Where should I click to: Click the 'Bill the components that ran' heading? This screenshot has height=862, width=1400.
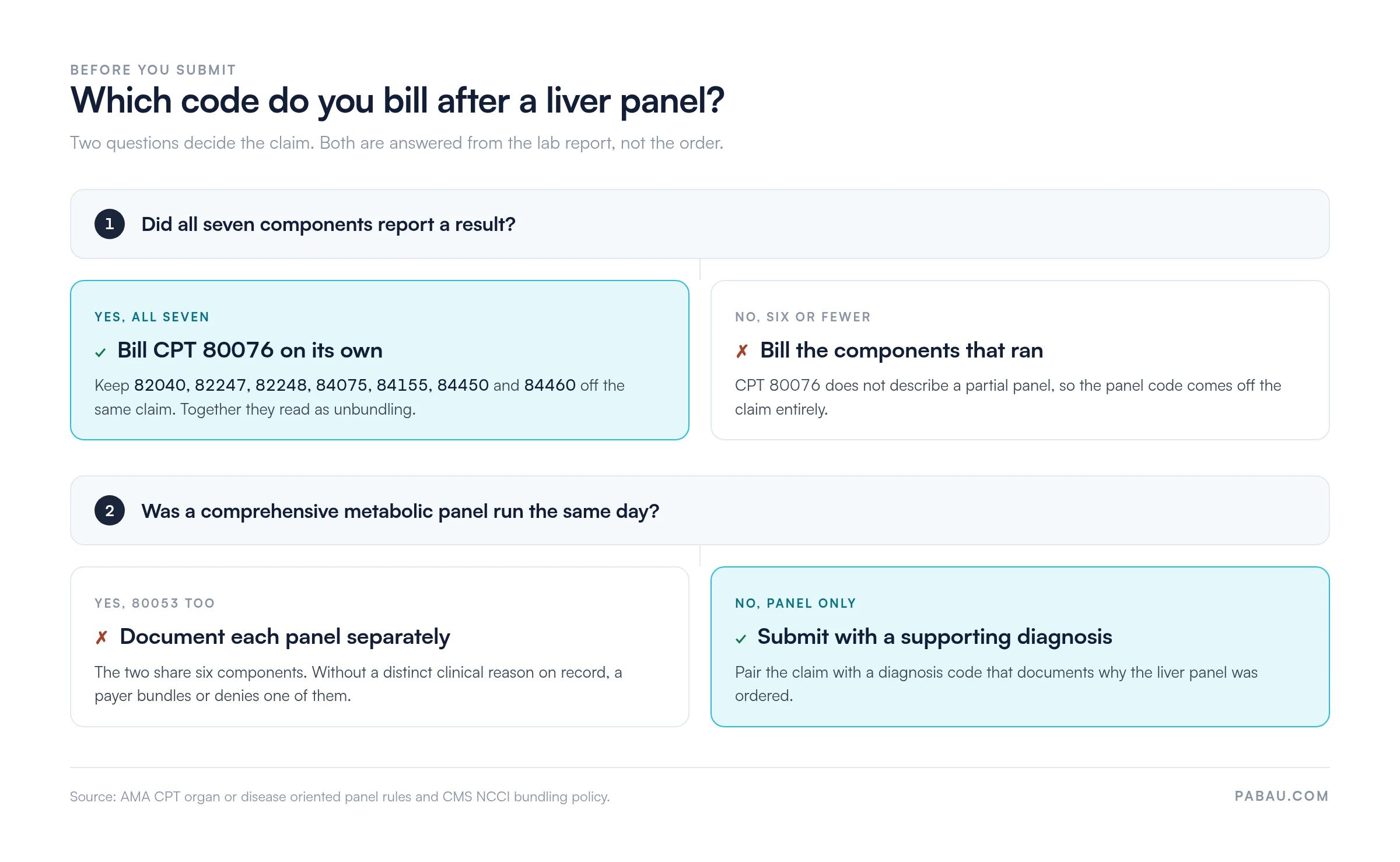902,351
